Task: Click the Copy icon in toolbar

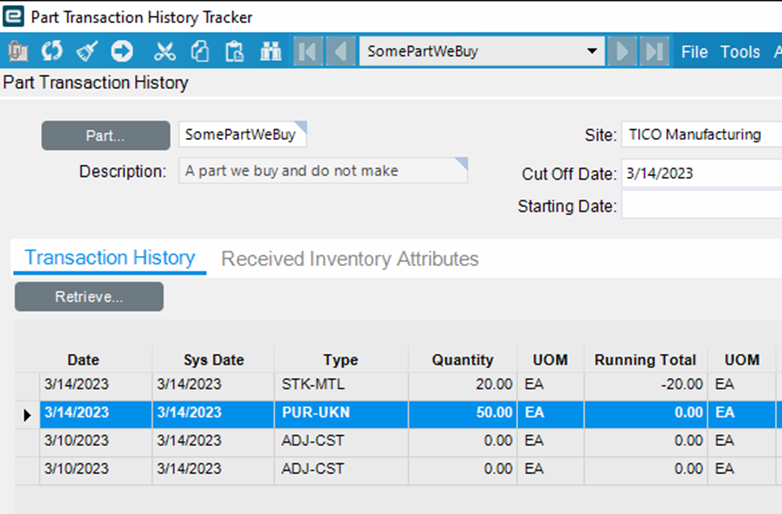Action: 200,51
